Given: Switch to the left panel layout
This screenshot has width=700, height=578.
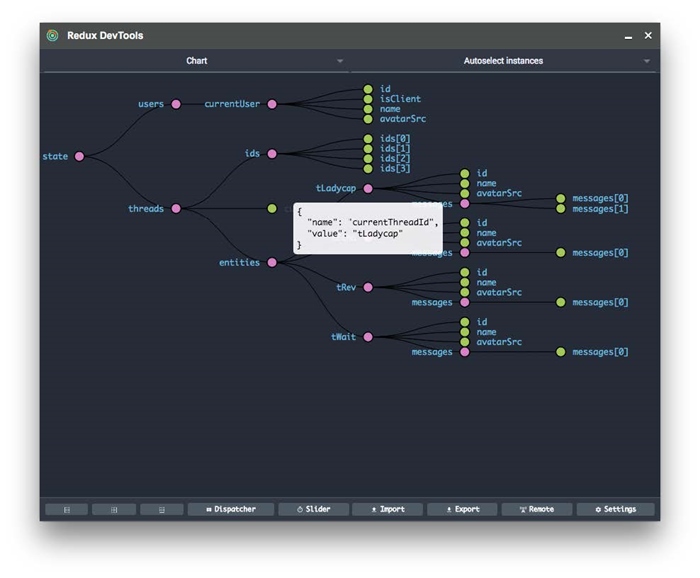Looking at the screenshot, I should pyautogui.click(x=67, y=509).
